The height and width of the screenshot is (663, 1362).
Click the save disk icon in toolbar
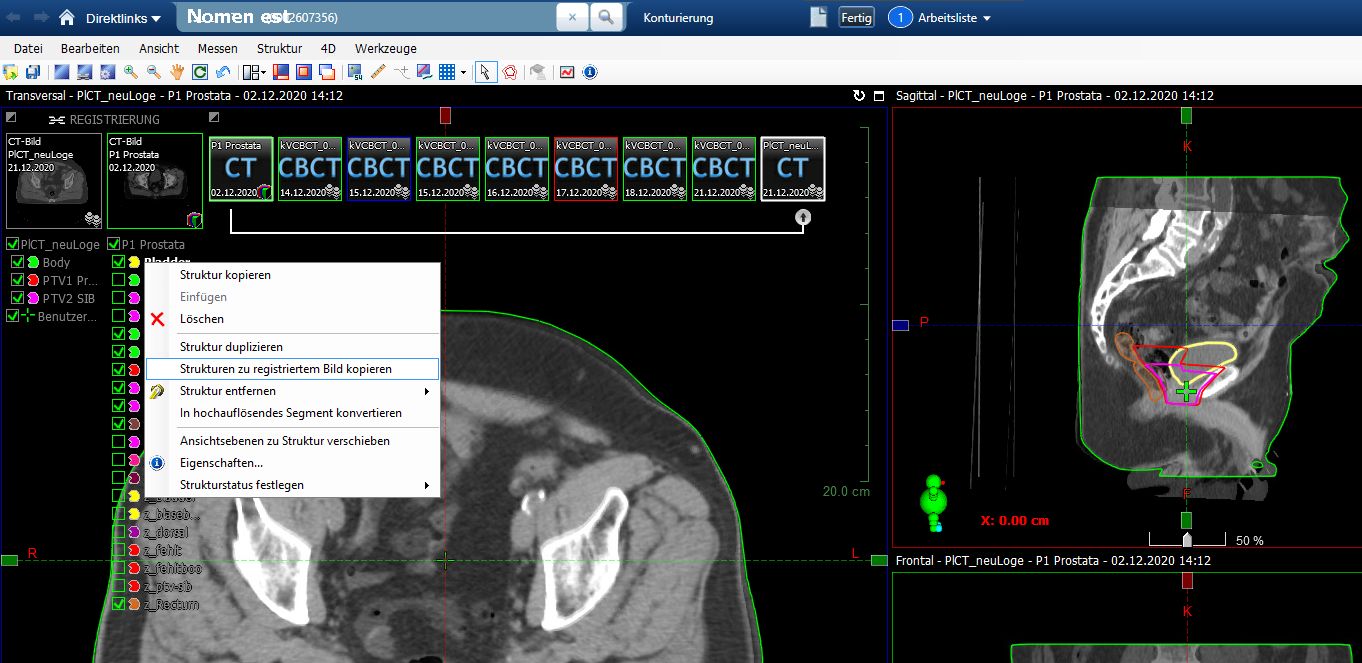[x=32, y=72]
